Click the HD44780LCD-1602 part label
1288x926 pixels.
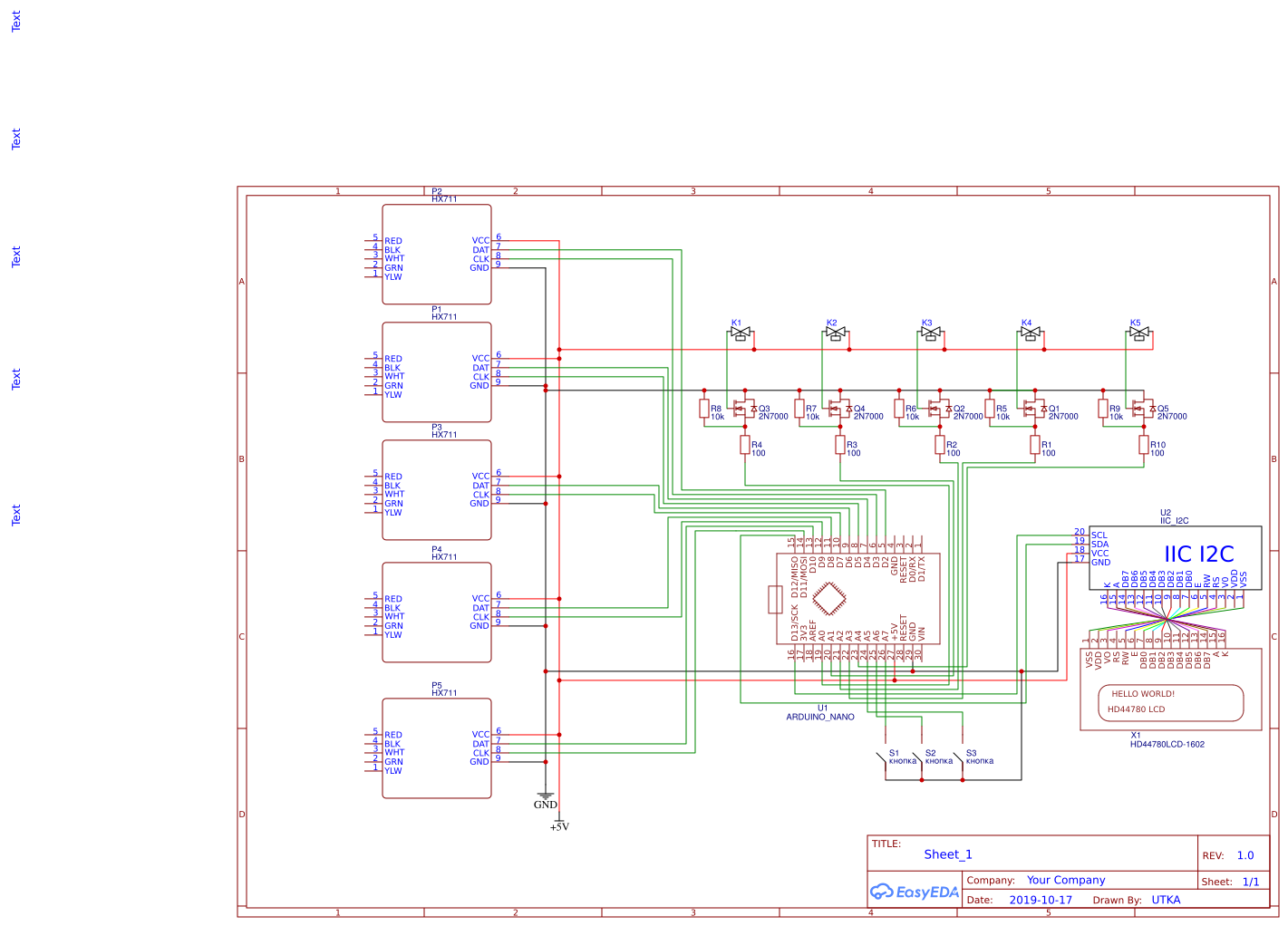click(x=1167, y=744)
